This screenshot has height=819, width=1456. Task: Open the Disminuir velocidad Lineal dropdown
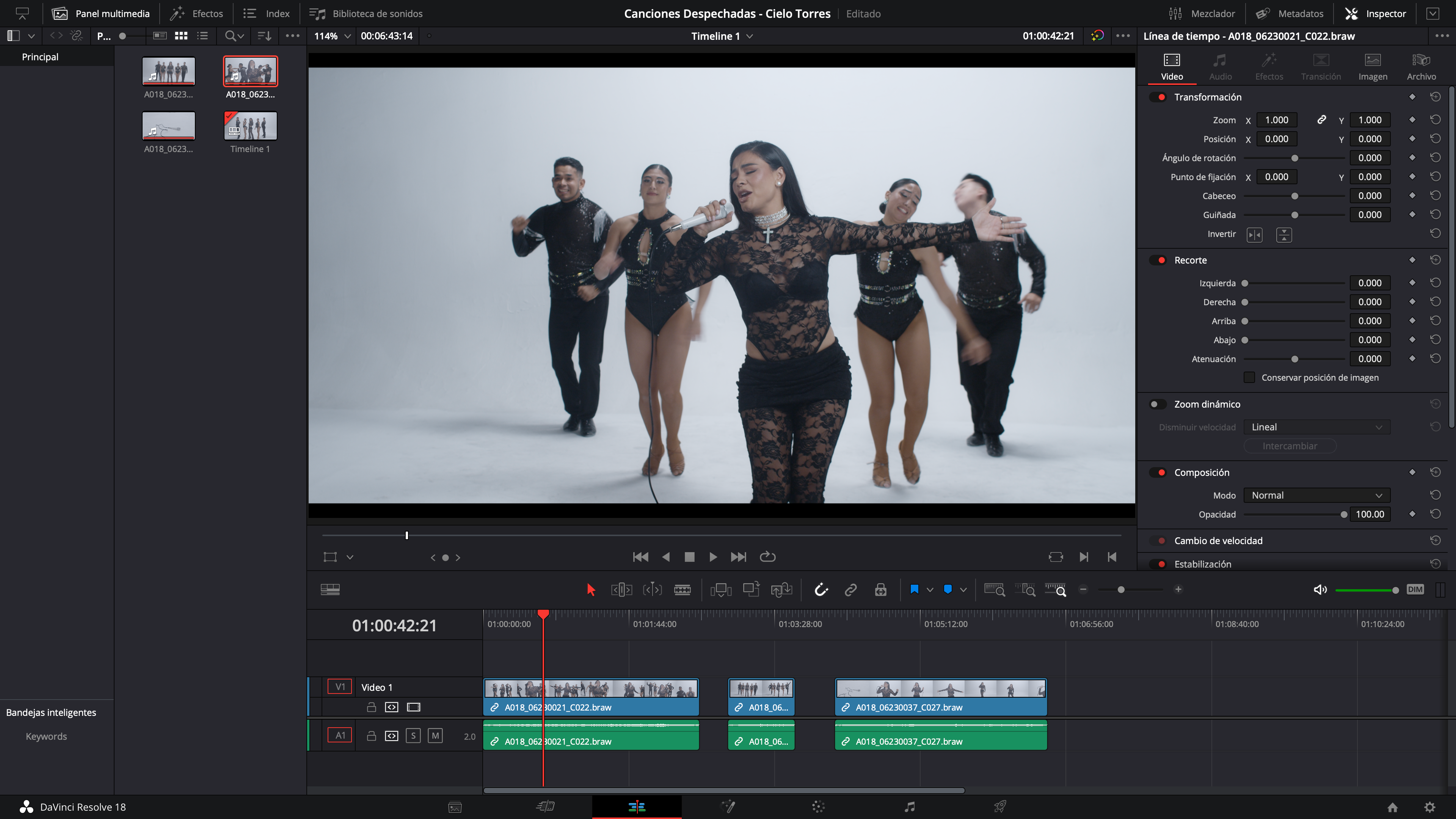pos(1316,427)
